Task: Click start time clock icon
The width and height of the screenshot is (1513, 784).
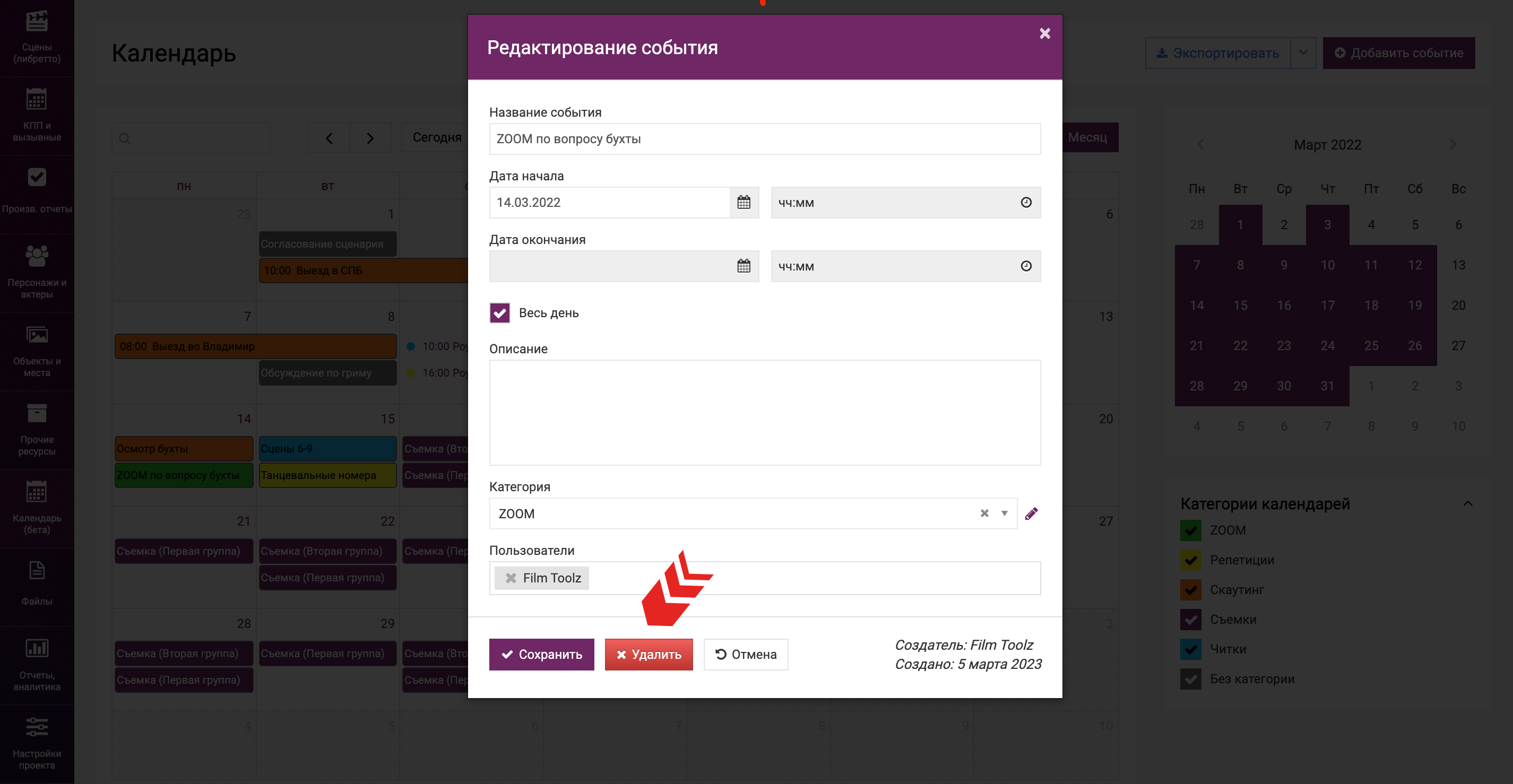Action: click(1025, 203)
